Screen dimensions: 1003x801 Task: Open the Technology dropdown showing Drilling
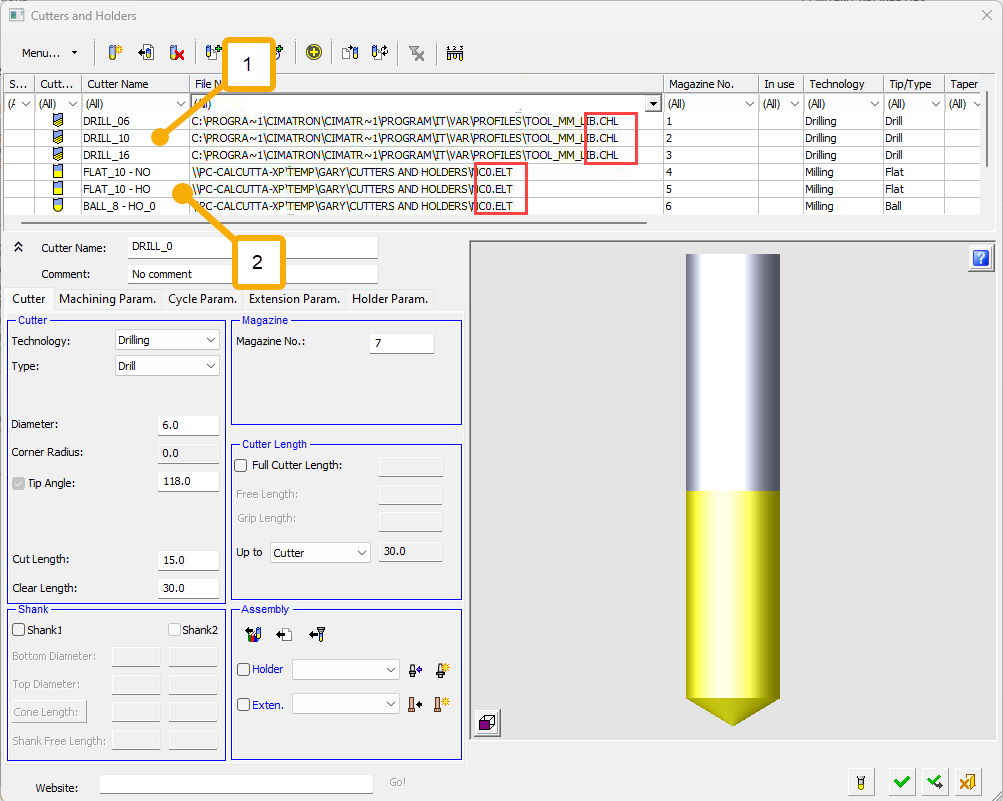[x=167, y=340]
